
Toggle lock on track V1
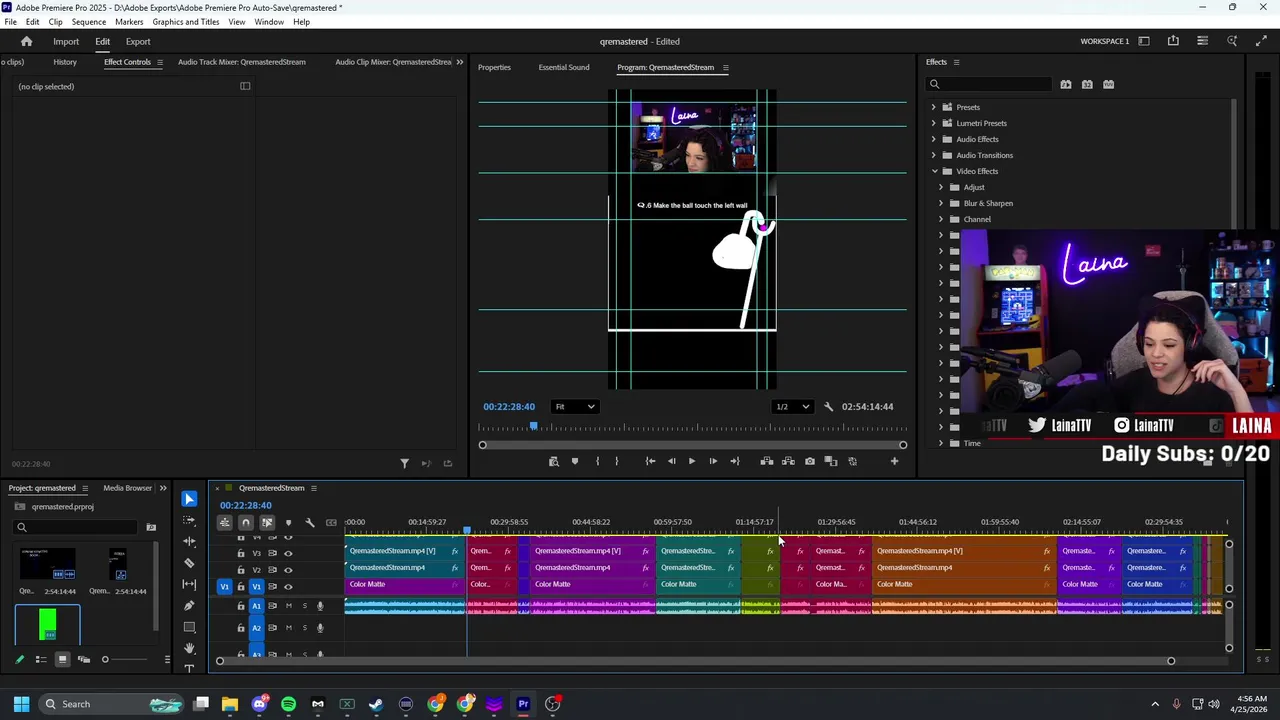(240, 587)
